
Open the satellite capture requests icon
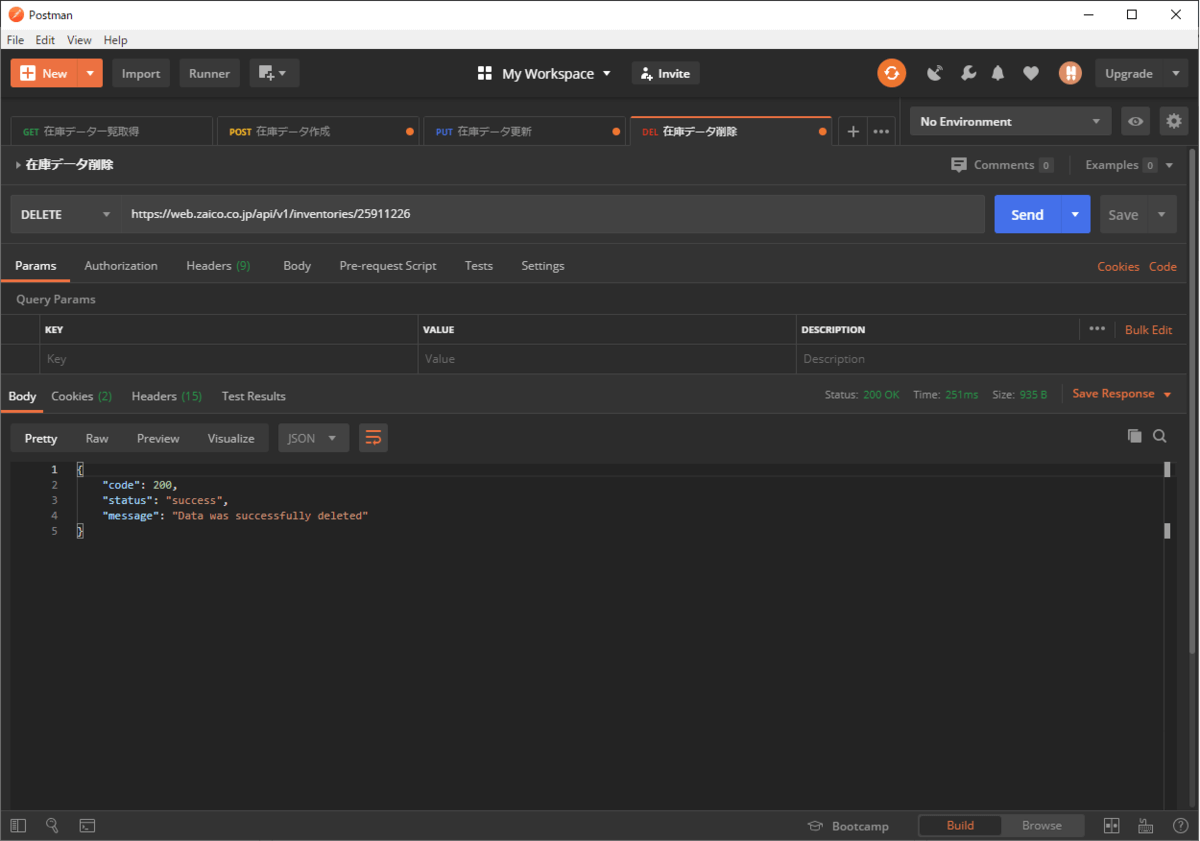[935, 73]
